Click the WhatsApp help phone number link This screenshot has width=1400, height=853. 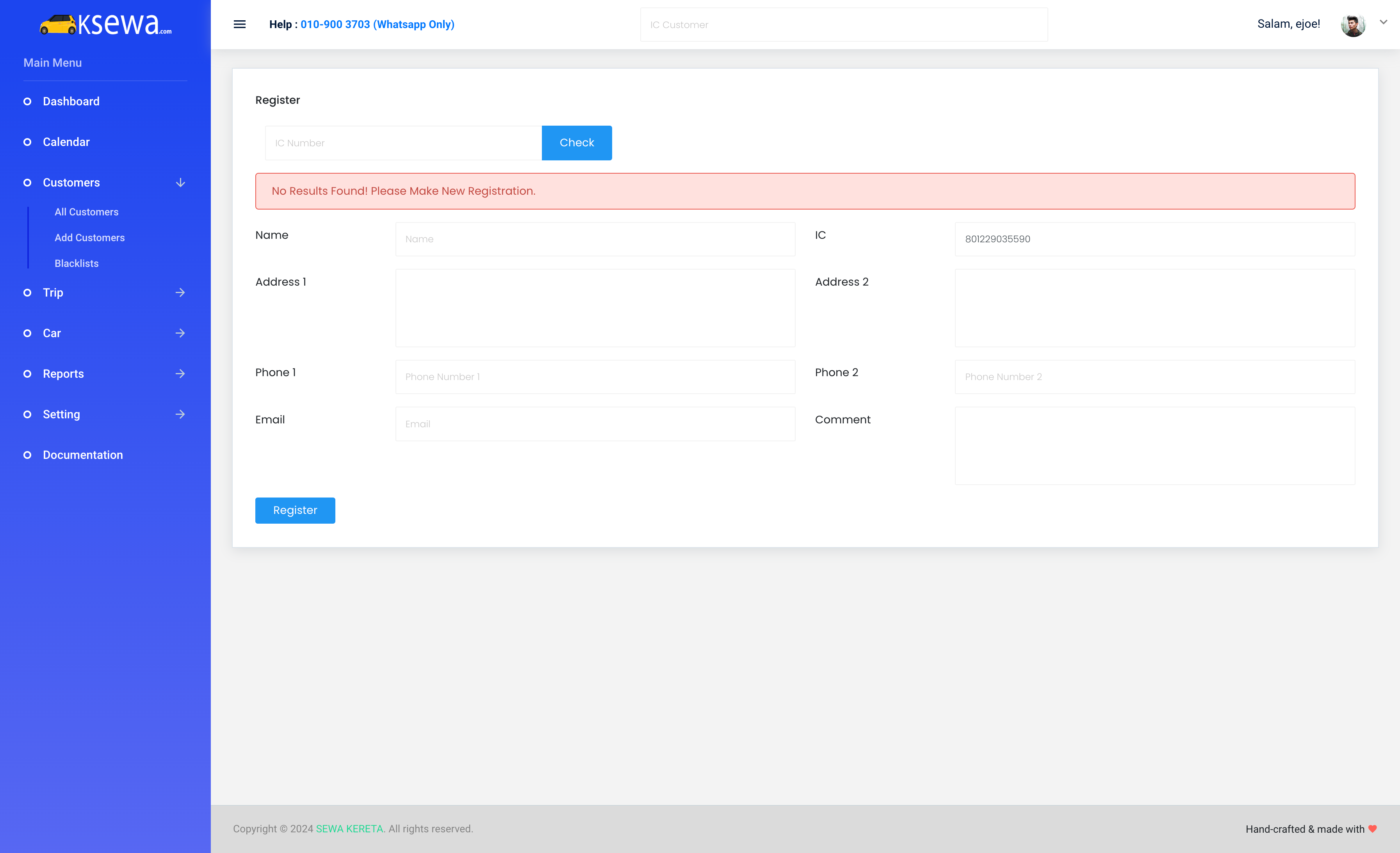[377, 25]
